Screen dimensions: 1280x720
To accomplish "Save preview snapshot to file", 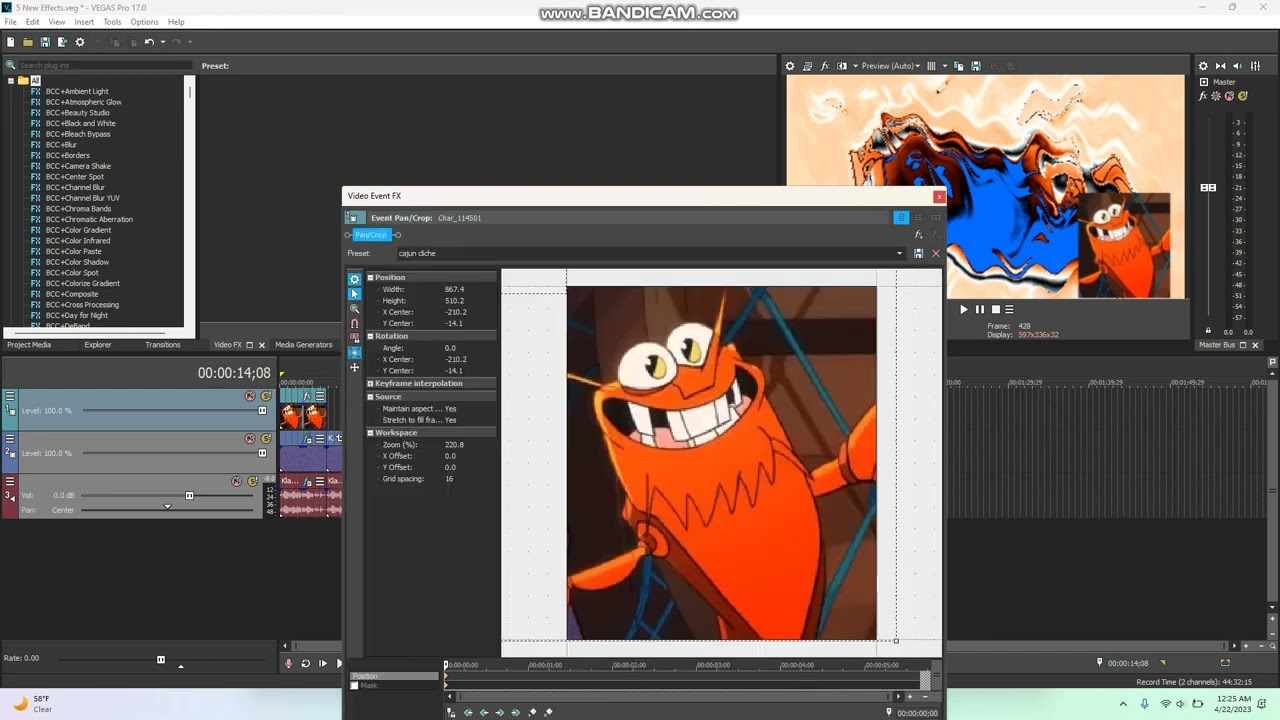I will point(976,66).
